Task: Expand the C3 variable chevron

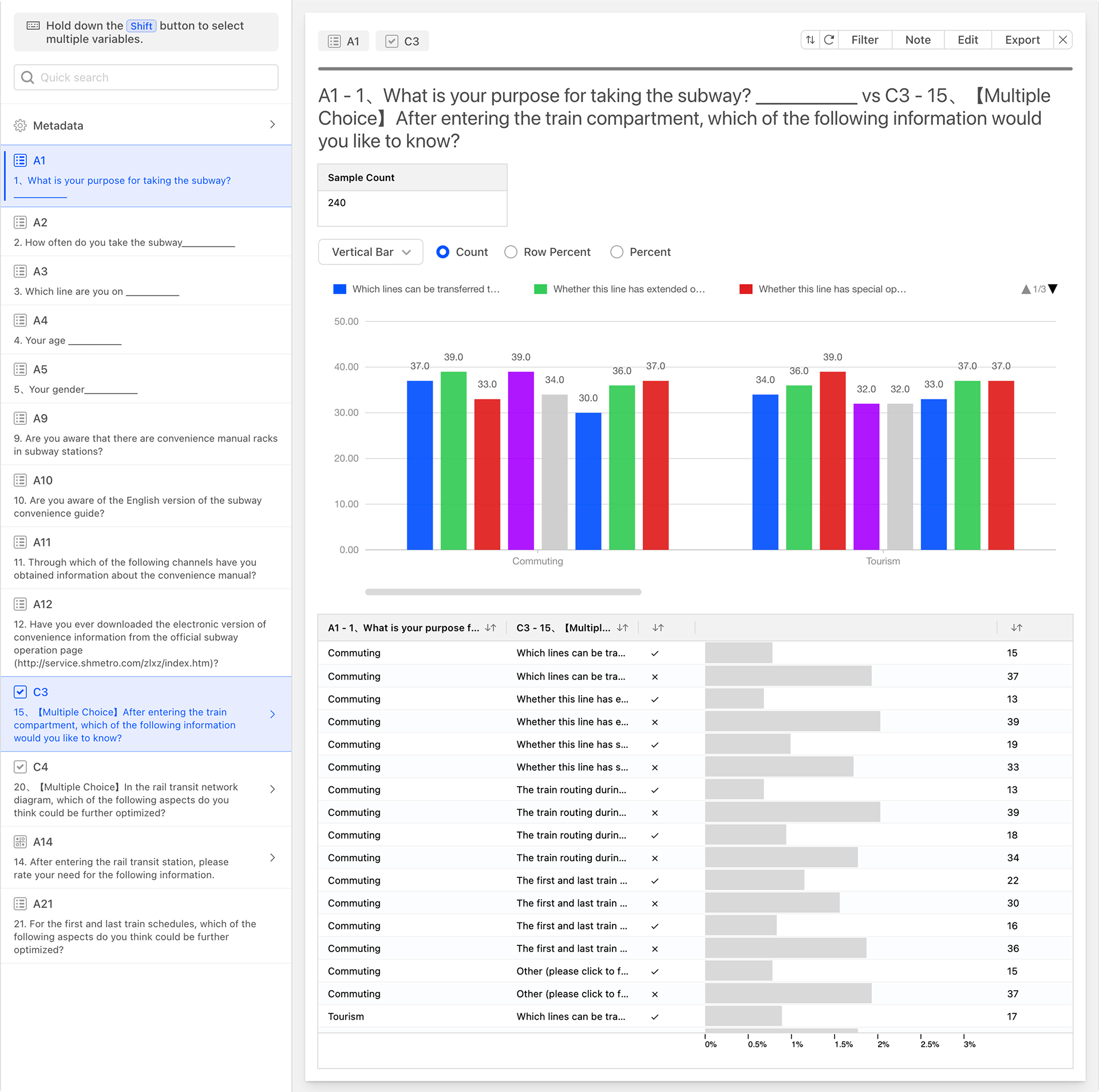Action: coord(272,714)
